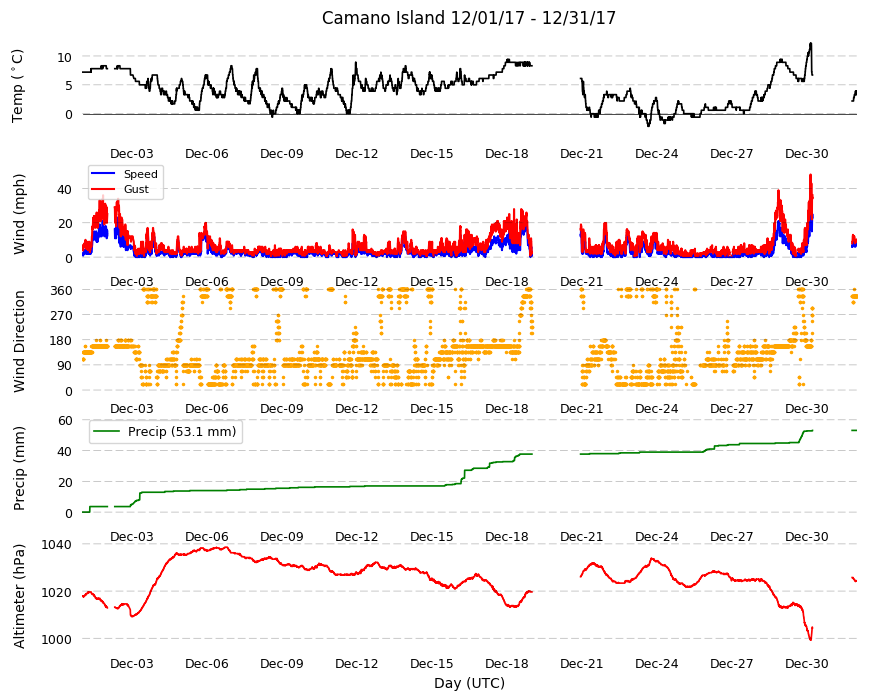
Task: Click the Wind Direction axis label
Action: (19, 341)
